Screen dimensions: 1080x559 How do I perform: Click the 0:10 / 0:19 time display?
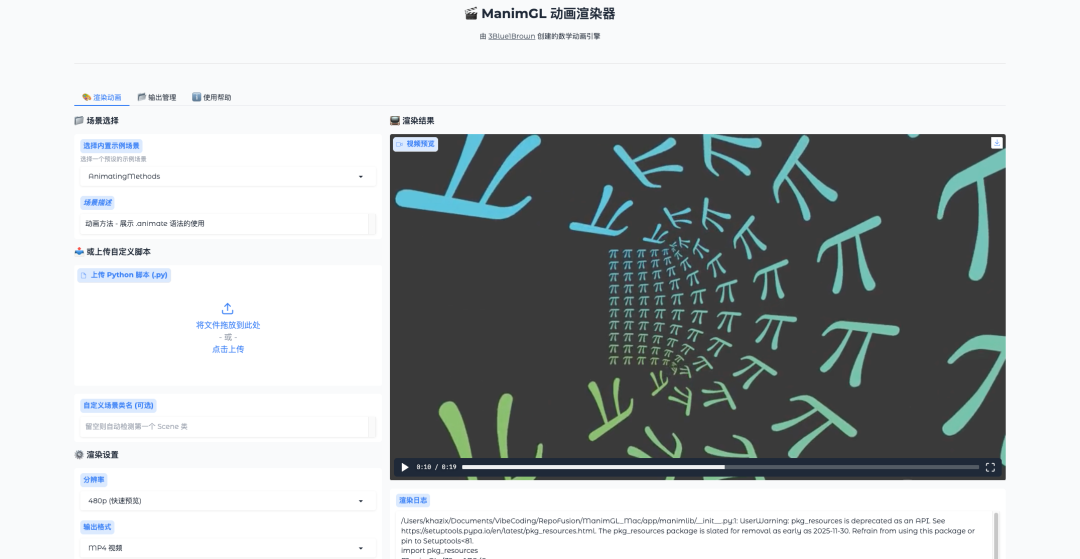436,467
